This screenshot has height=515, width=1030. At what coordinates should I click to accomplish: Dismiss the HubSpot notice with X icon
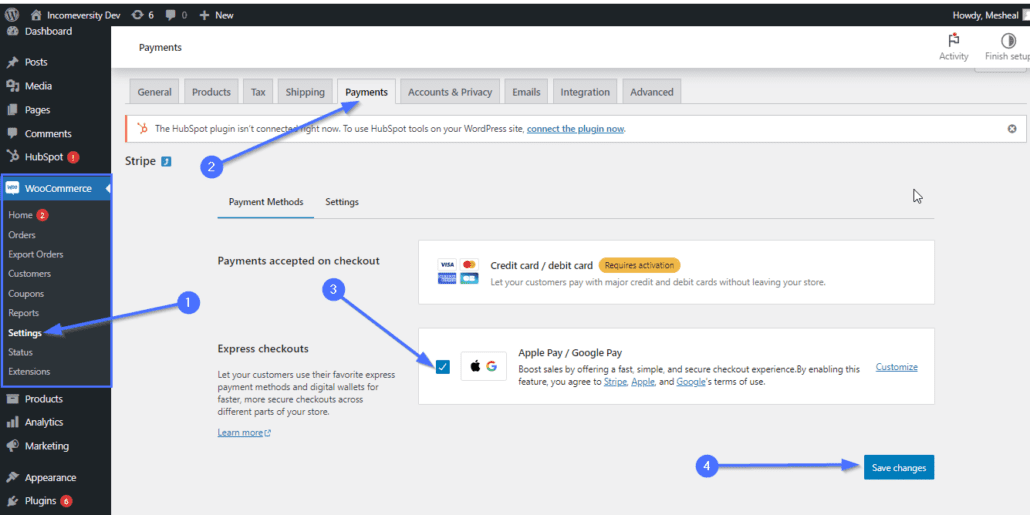[x=1012, y=129]
